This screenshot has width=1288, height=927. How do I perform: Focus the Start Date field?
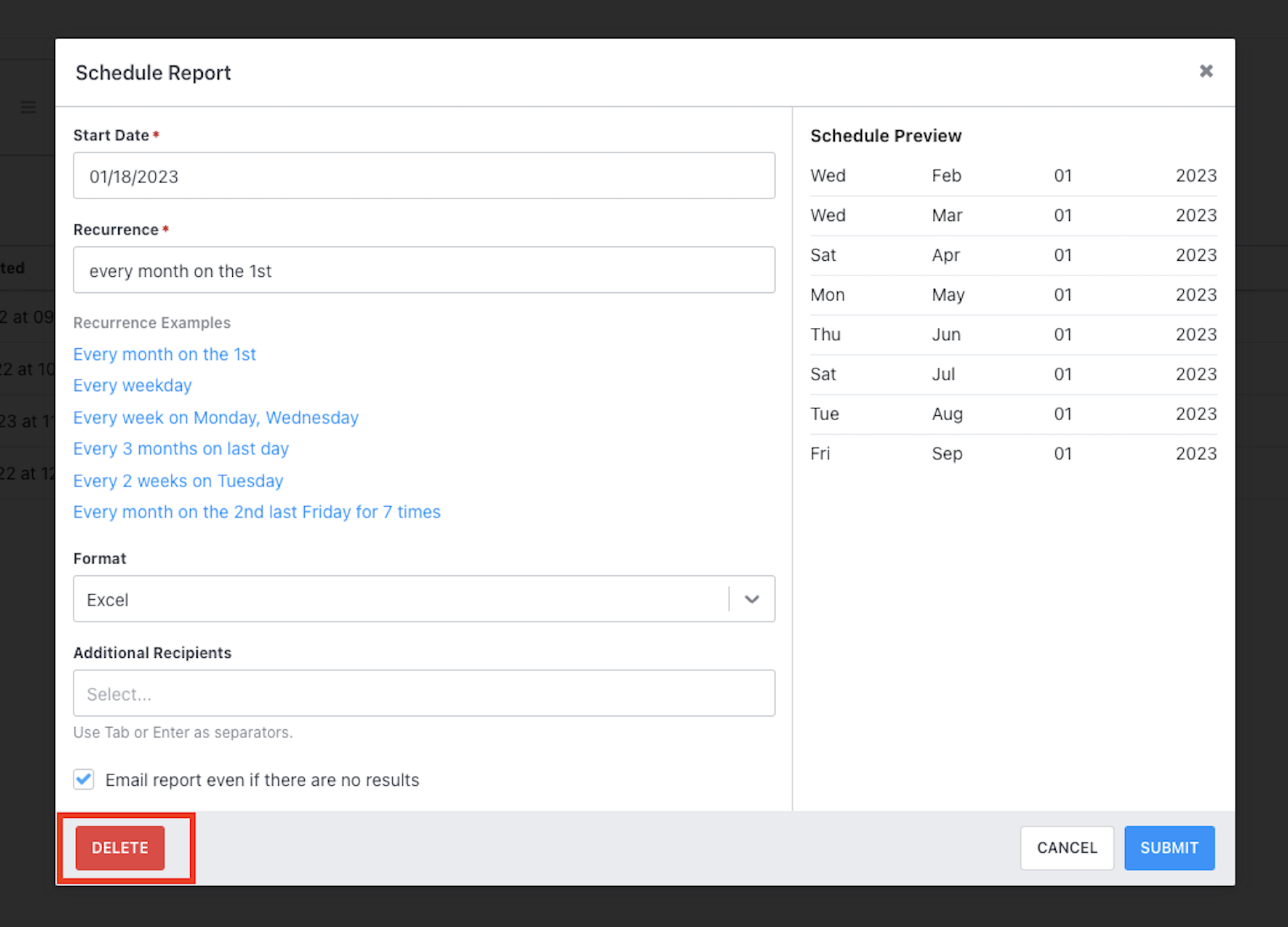(424, 175)
